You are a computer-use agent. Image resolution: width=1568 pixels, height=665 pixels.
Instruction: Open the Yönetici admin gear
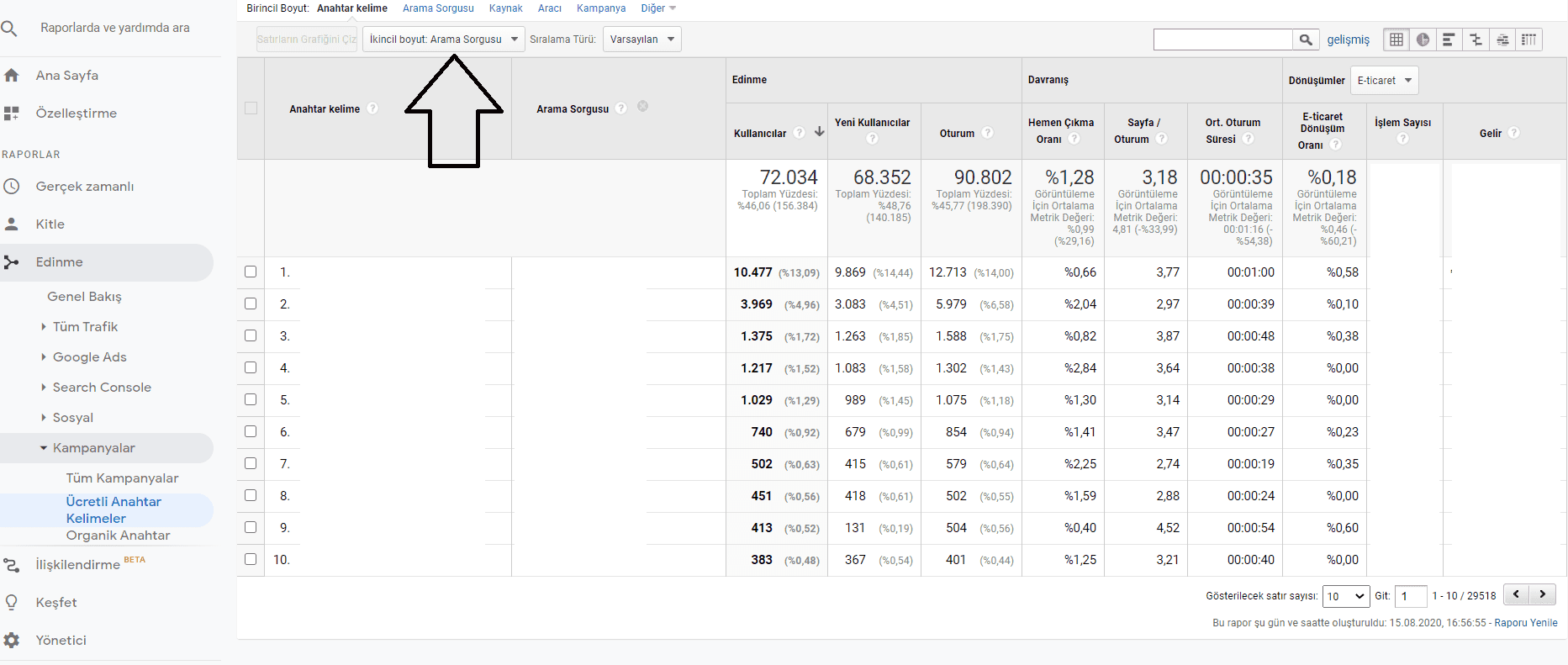(12, 640)
